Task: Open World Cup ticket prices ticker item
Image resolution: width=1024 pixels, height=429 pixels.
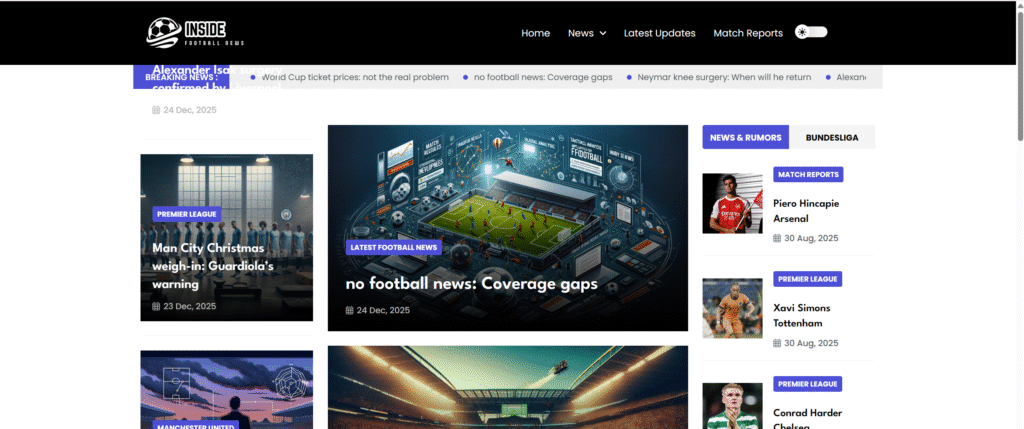Action: (x=355, y=77)
